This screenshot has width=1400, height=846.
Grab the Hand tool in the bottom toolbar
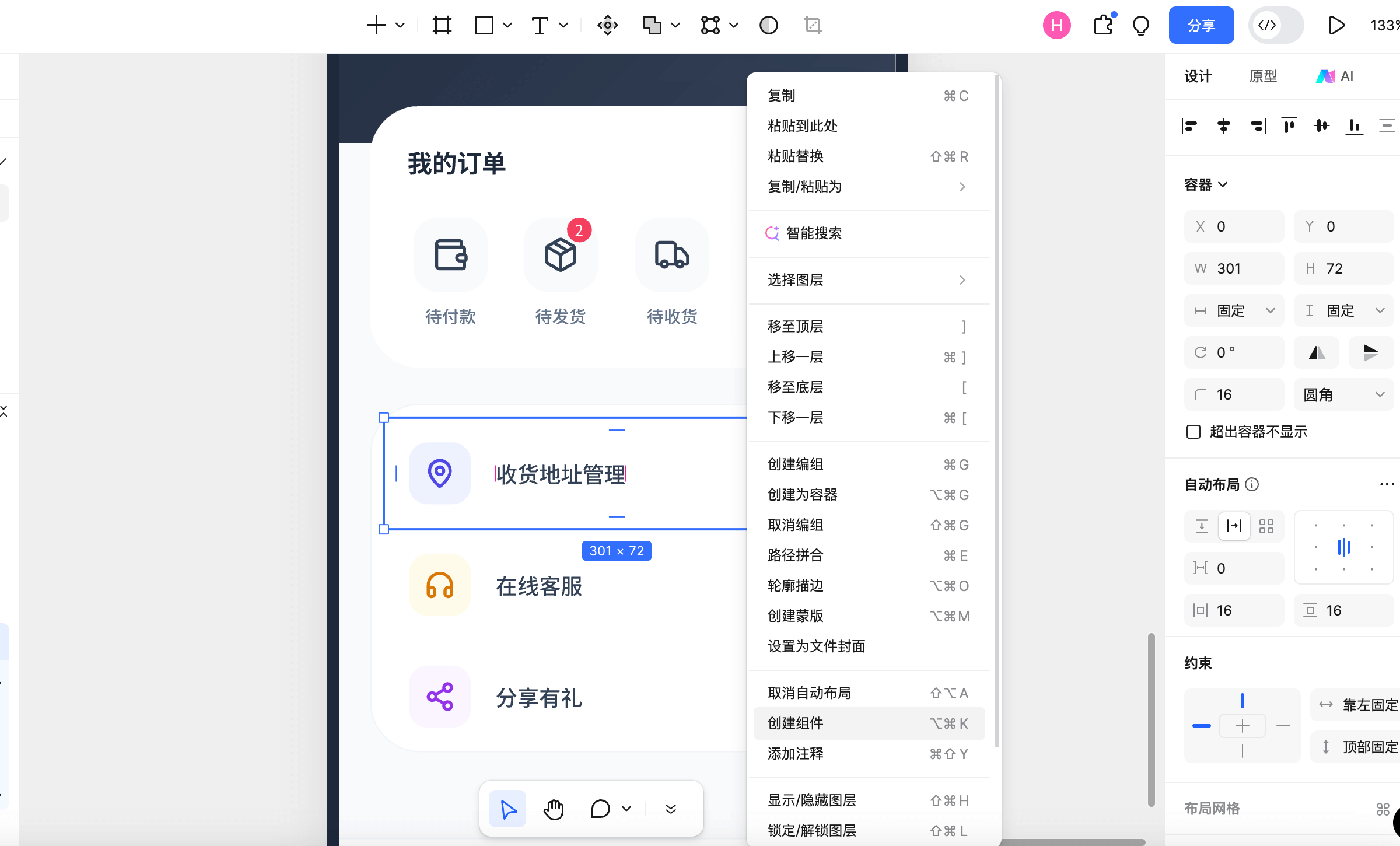[553, 809]
